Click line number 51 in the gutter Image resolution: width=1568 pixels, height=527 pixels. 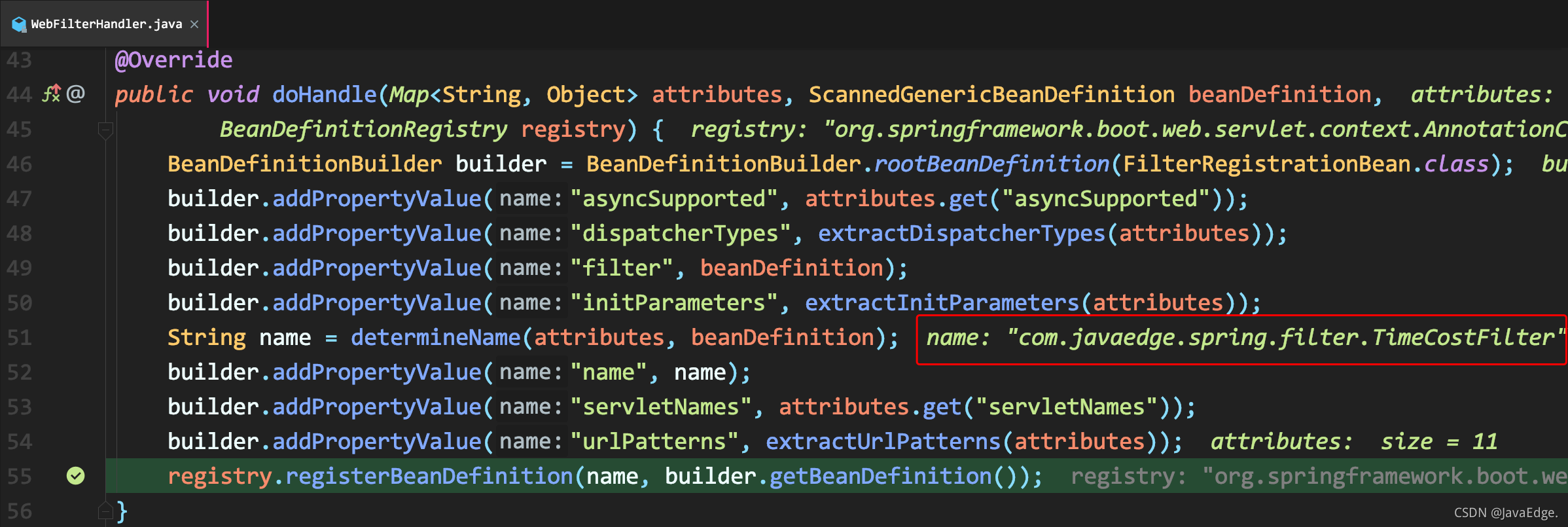(x=19, y=337)
